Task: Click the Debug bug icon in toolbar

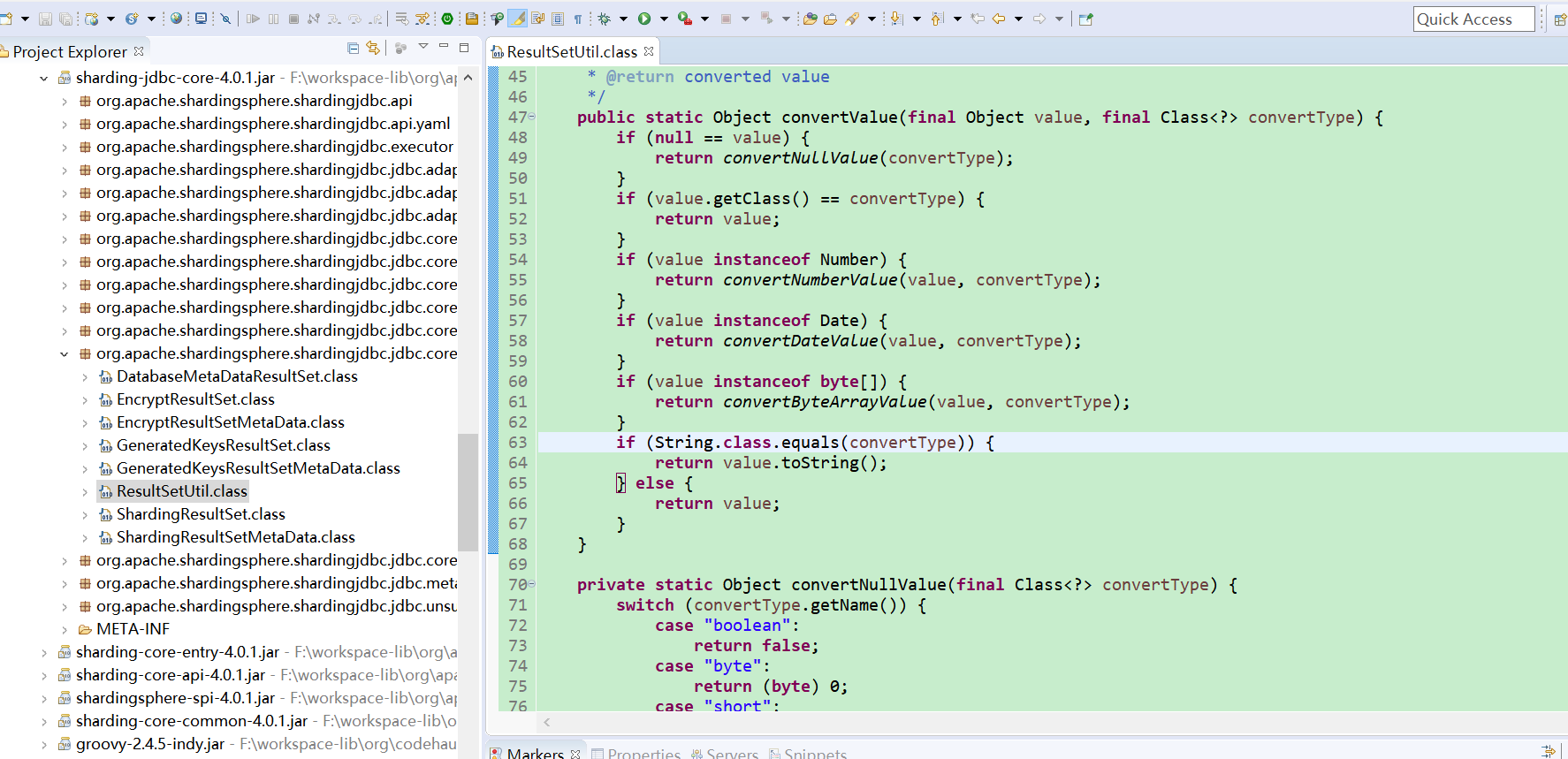Action: coord(605,19)
